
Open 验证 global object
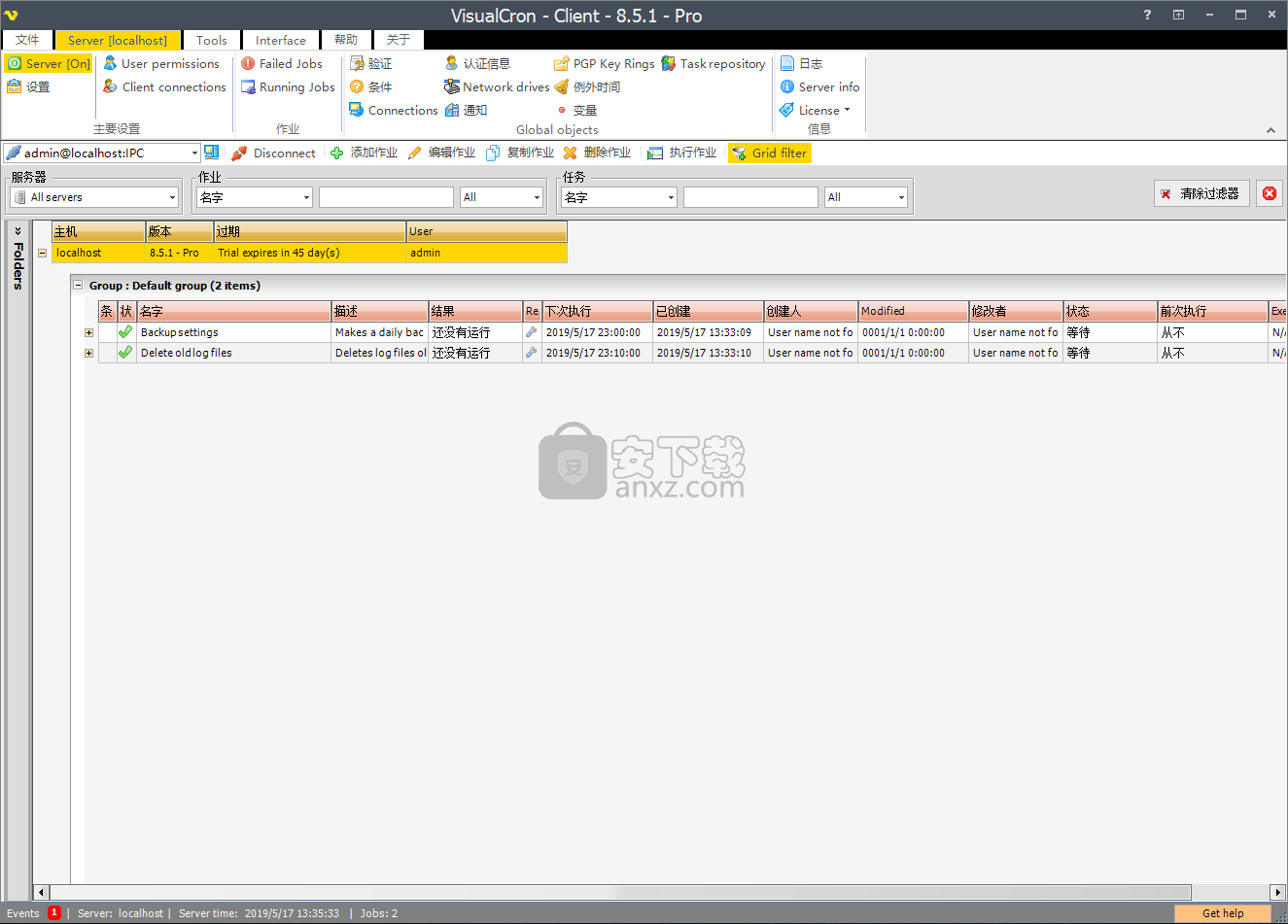370,63
